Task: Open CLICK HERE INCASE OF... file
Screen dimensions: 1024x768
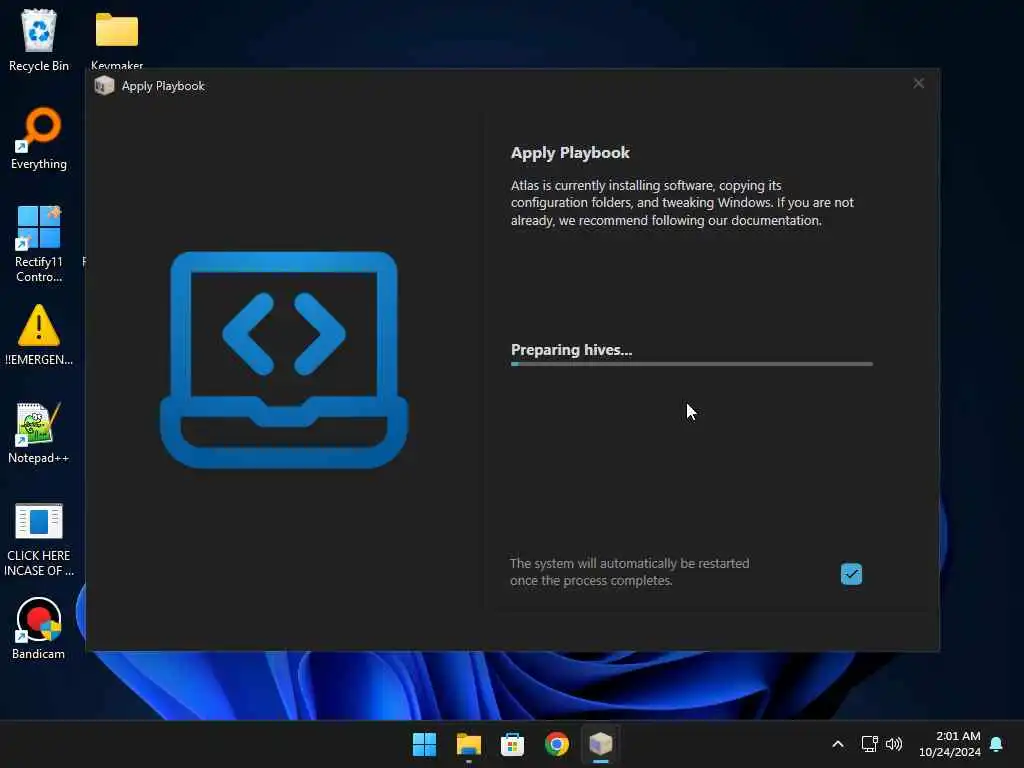Action: tap(39, 539)
